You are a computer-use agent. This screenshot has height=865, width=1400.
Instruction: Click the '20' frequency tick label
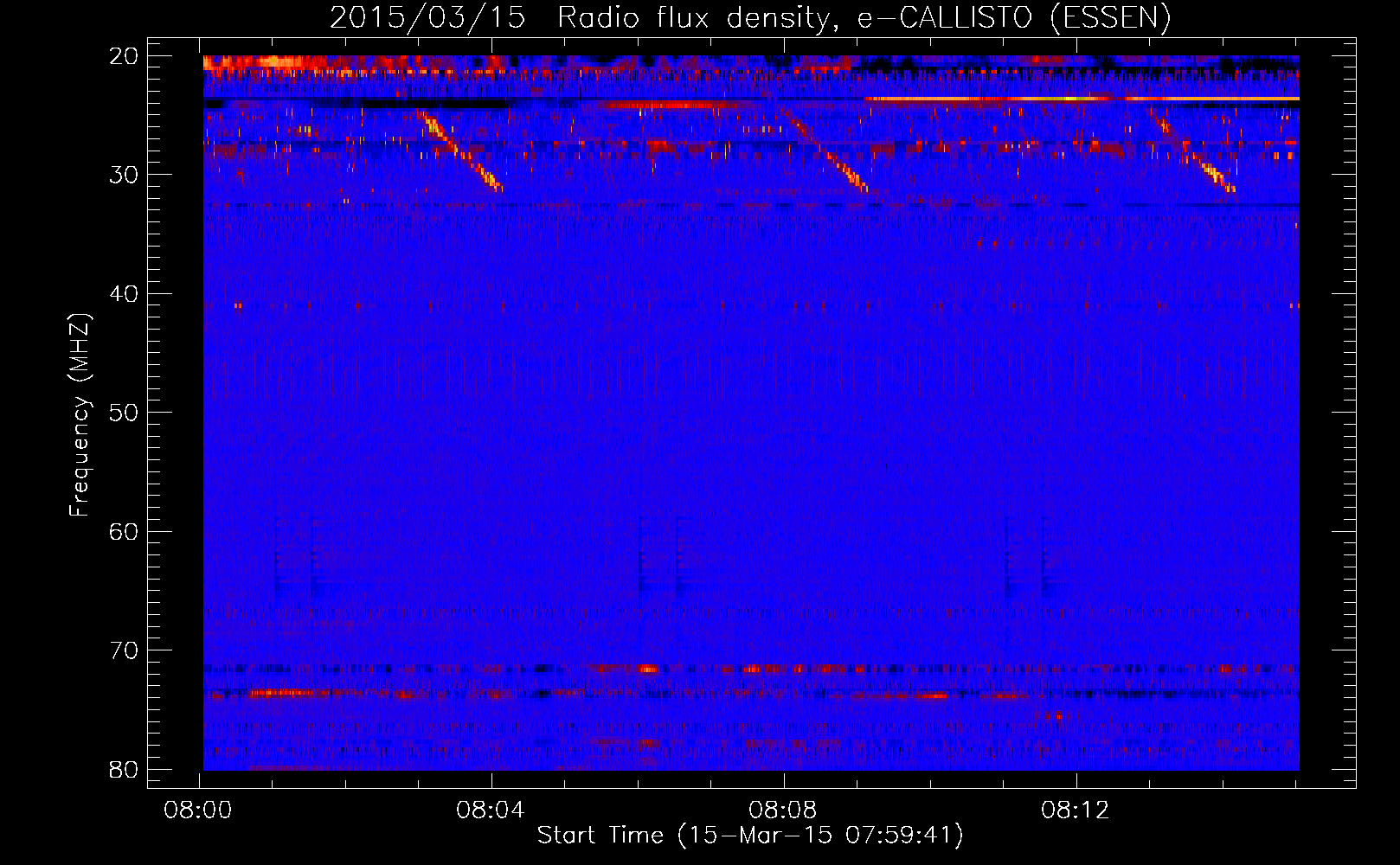[125, 56]
